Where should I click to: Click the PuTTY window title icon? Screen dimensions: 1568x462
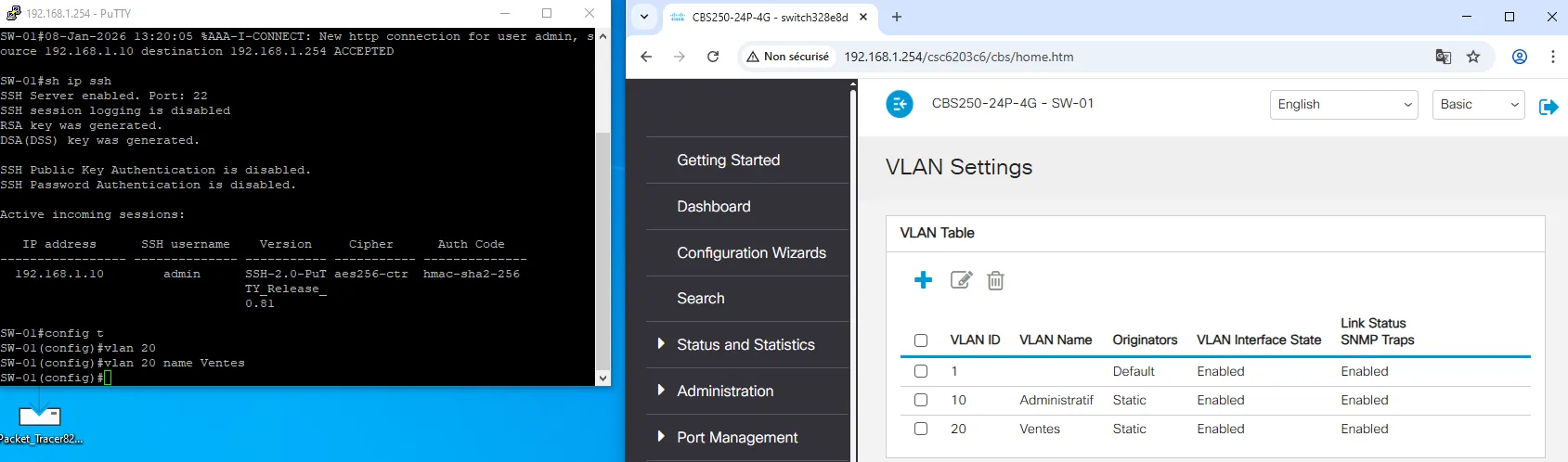coord(13,13)
